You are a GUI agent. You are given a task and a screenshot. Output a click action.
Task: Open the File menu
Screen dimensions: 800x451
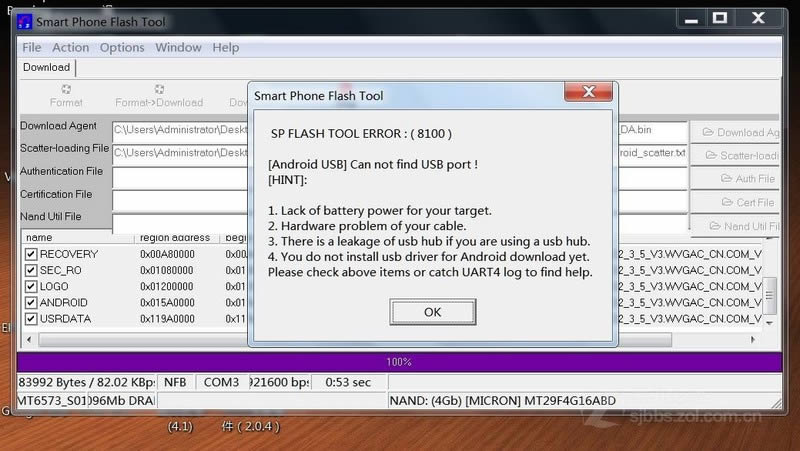[32, 47]
